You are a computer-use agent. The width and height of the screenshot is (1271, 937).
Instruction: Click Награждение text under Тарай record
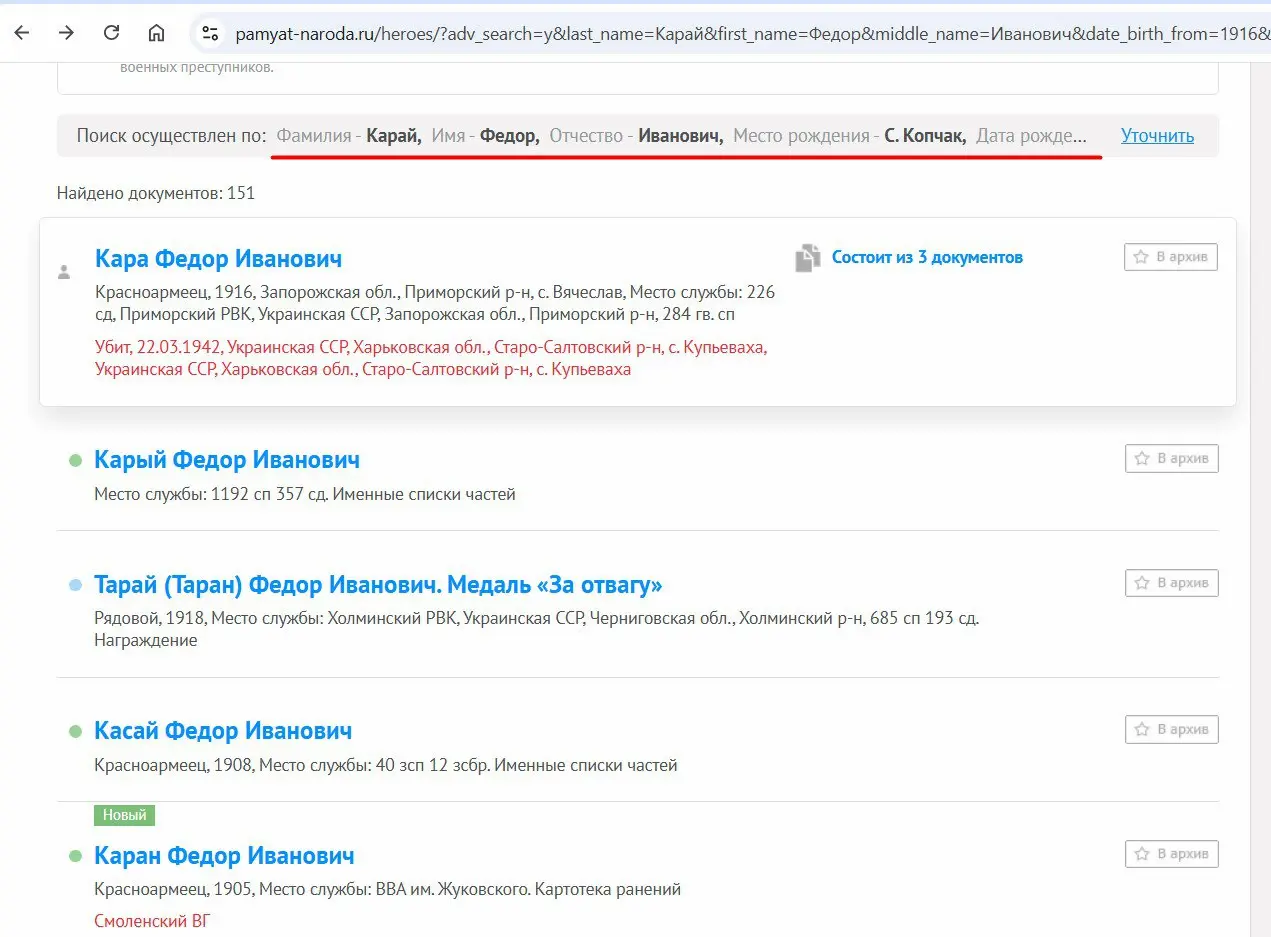pyautogui.click(x=146, y=640)
